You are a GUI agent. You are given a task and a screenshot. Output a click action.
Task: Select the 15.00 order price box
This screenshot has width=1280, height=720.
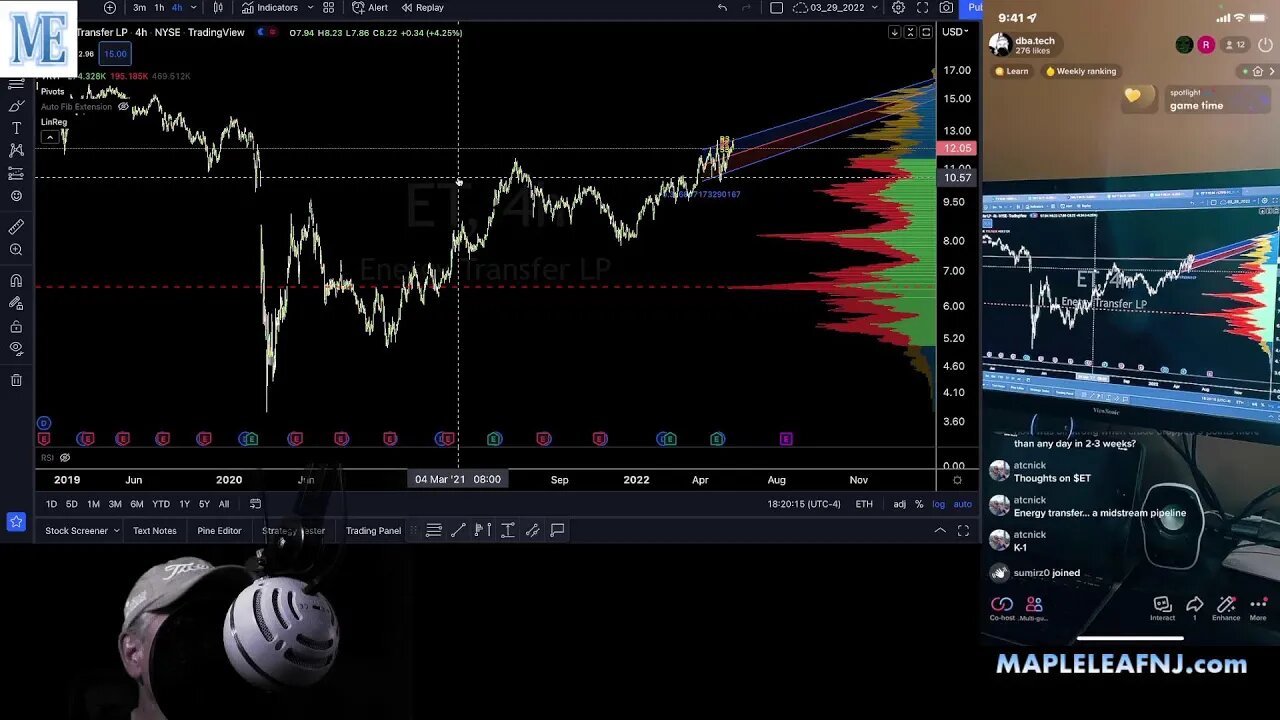tap(115, 54)
